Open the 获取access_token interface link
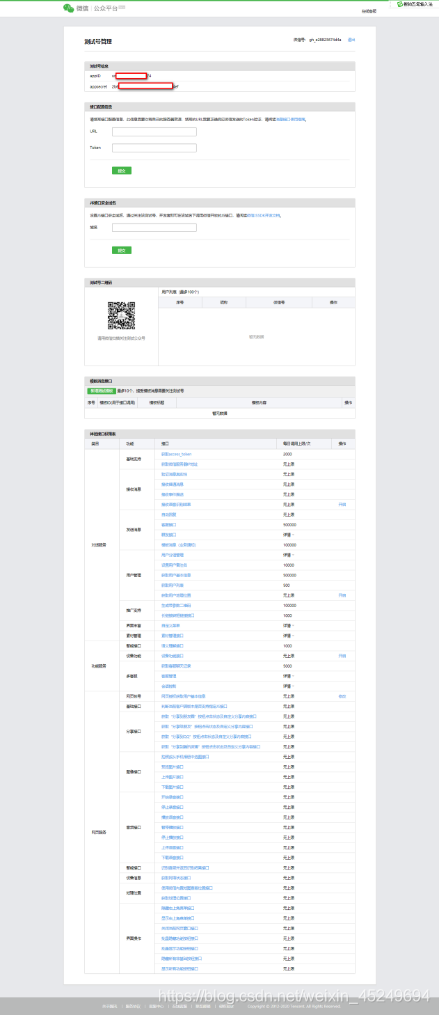 [176, 454]
